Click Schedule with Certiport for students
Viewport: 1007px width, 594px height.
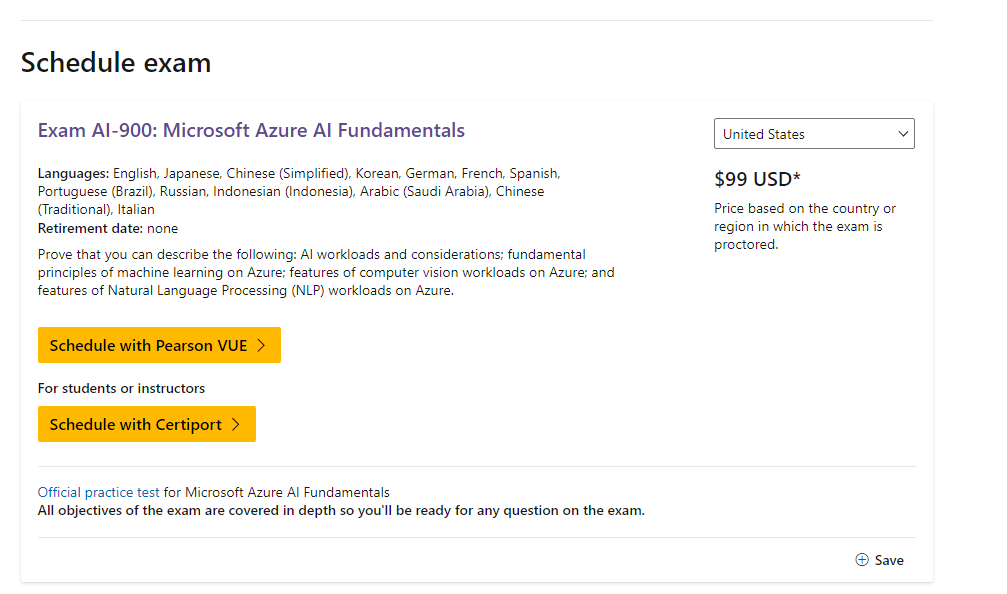click(146, 424)
